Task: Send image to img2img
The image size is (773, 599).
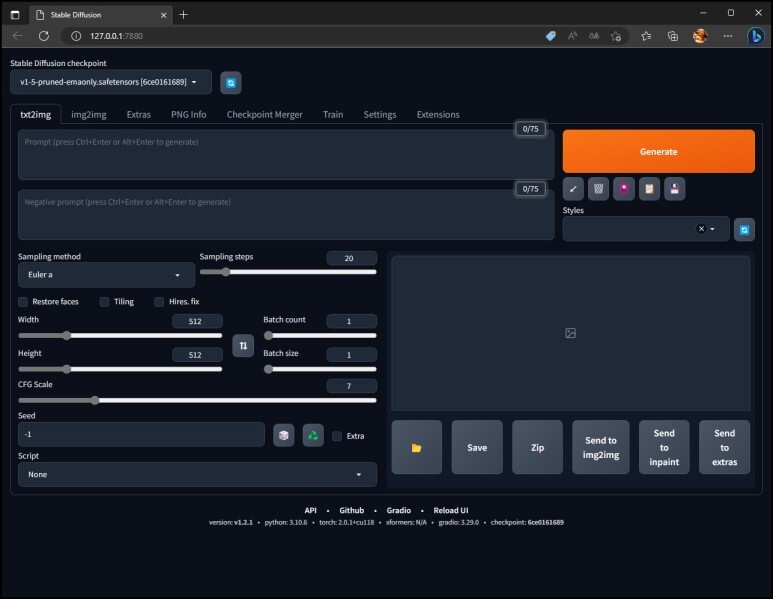Action: tap(600, 447)
